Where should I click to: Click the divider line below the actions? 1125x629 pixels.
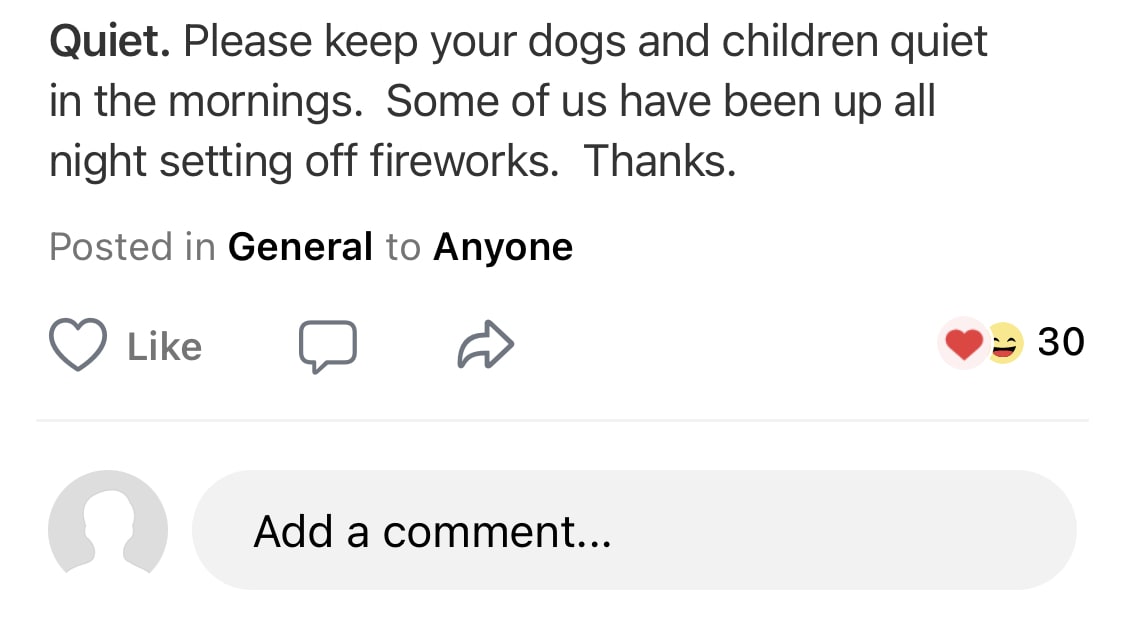(562, 421)
